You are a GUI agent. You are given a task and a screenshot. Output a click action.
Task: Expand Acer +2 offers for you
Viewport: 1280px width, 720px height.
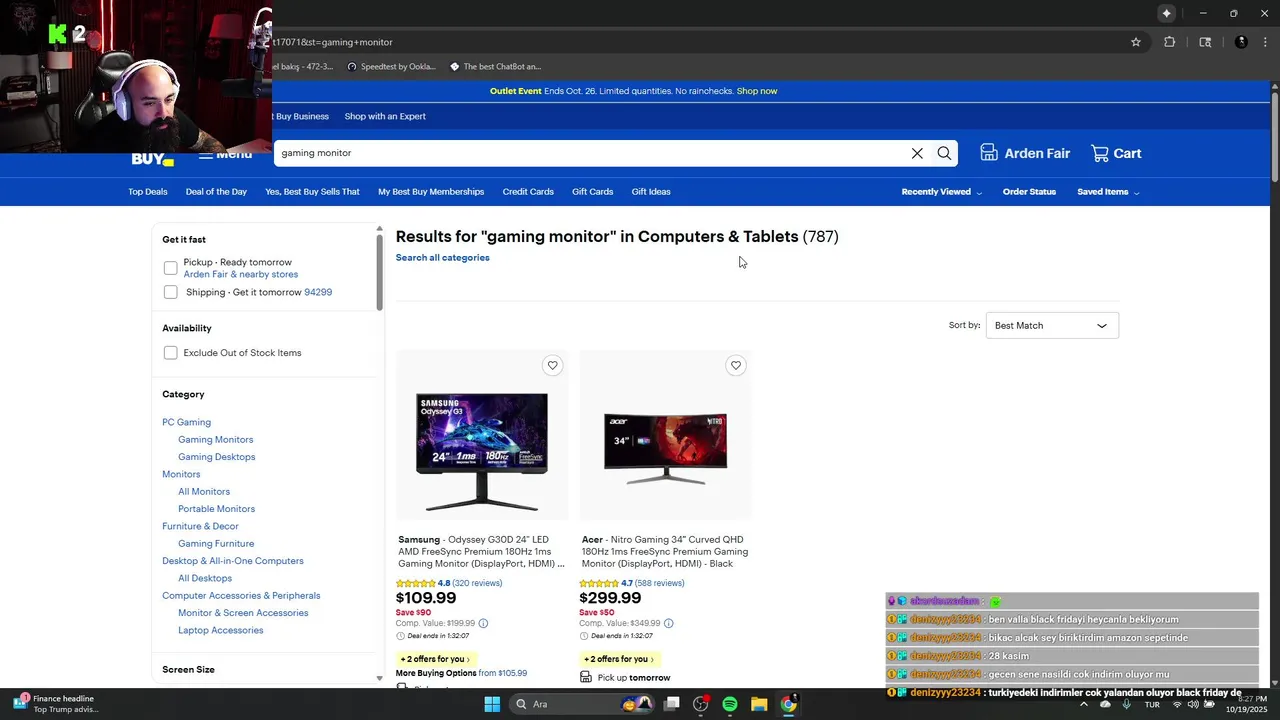618,659
